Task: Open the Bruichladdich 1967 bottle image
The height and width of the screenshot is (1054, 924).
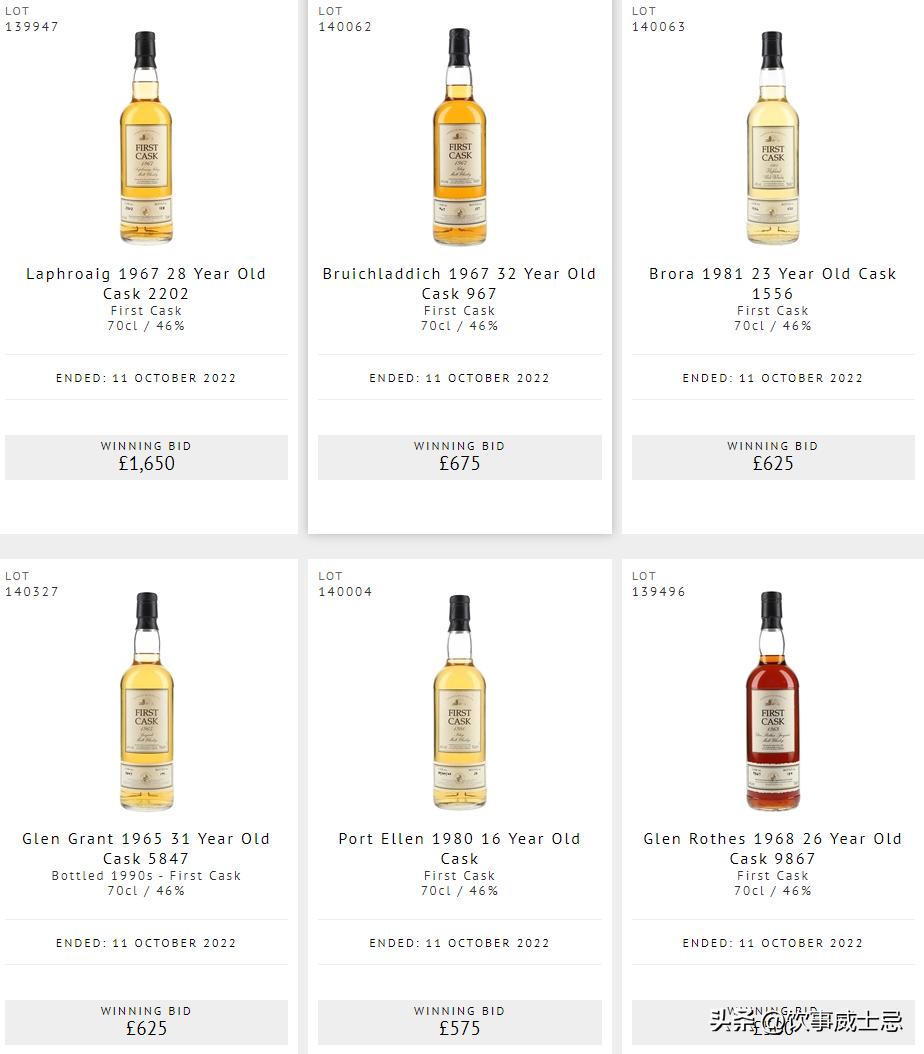Action: [x=459, y=136]
